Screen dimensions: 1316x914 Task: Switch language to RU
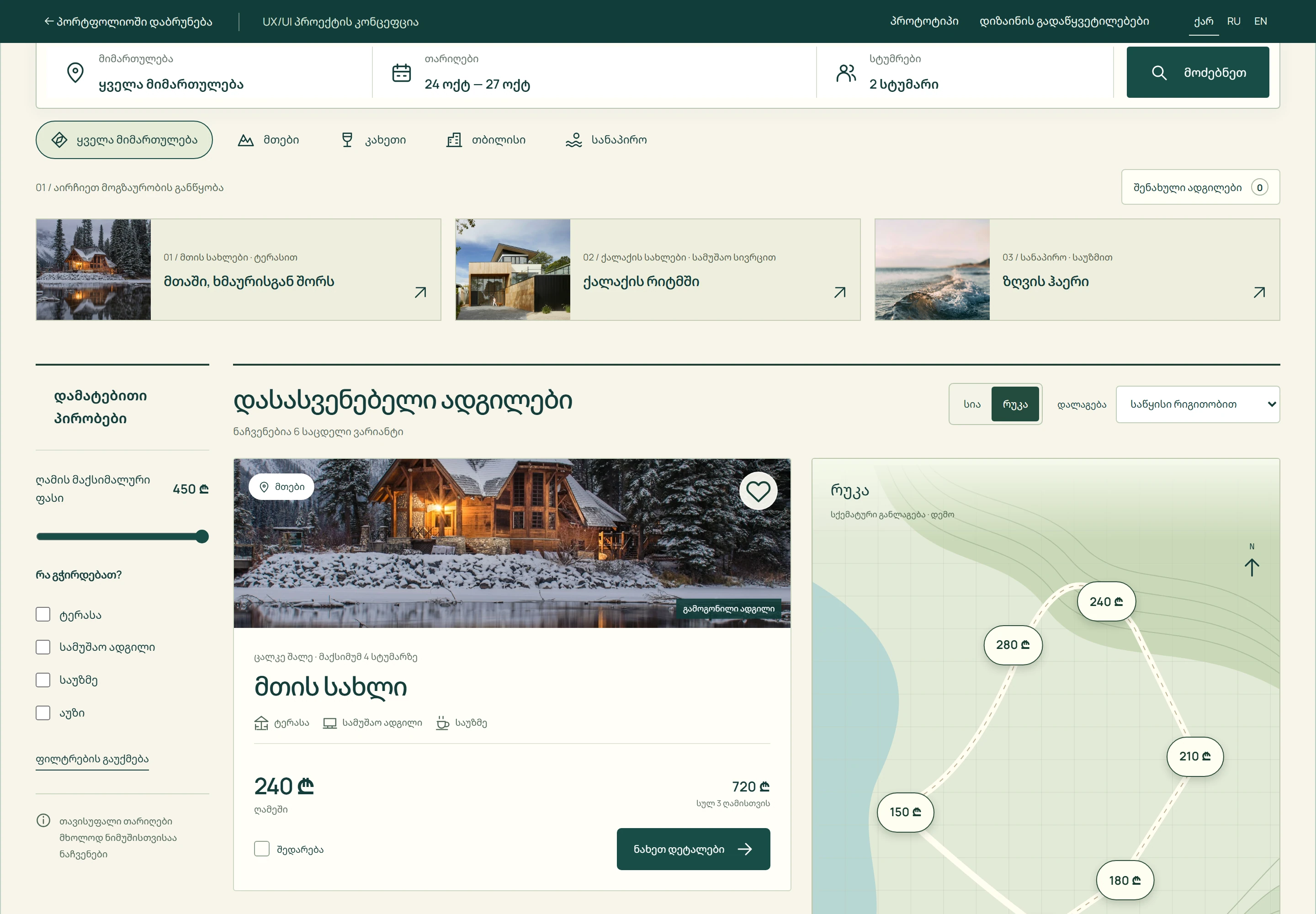coord(1234,21)
